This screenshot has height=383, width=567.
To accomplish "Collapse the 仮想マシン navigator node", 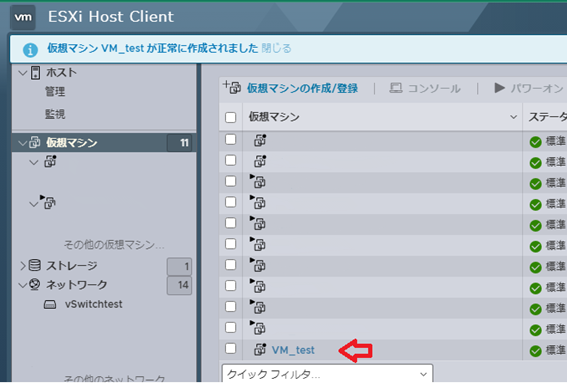I will [x=22, y=143].
